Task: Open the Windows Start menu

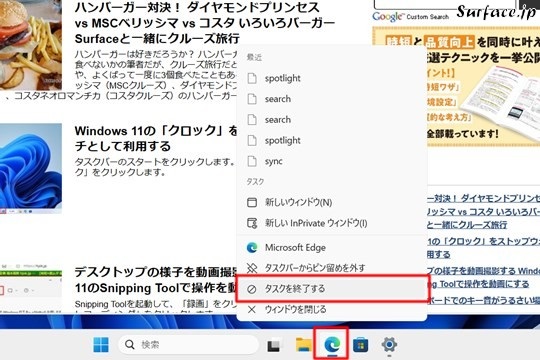Action: (x=101, y=344)
